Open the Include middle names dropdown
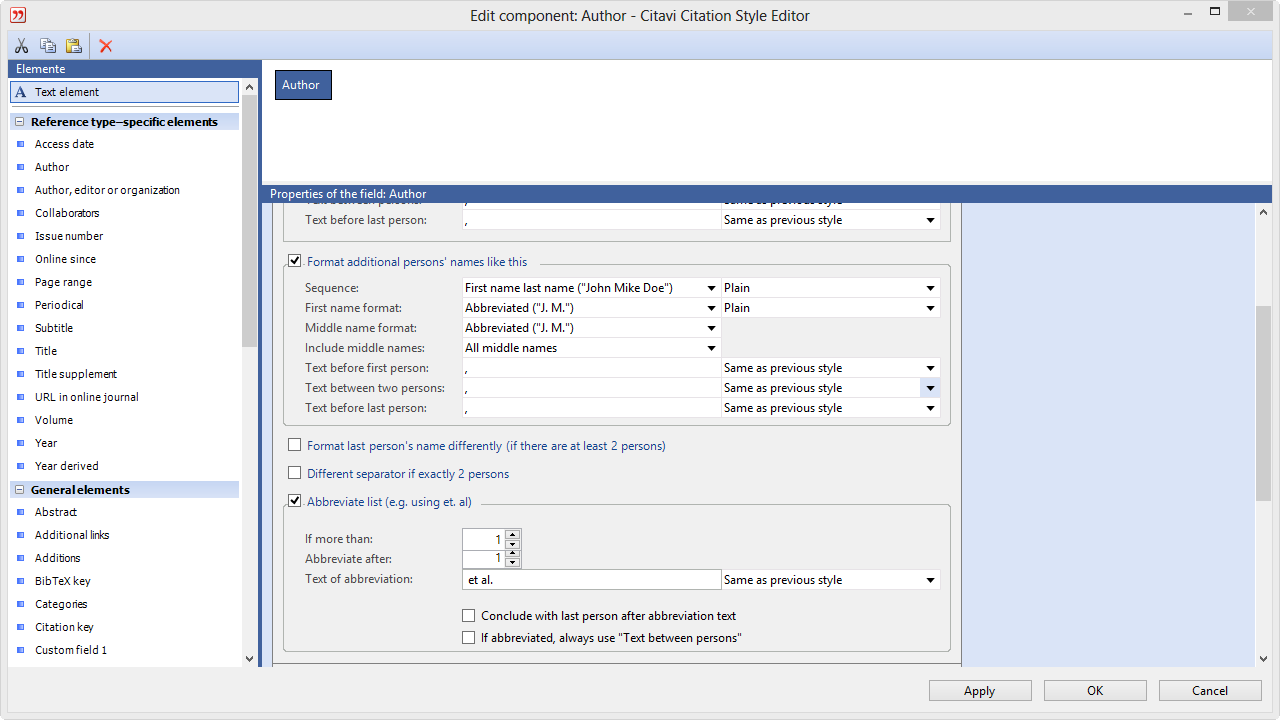Image resolution: width=1280 pixels, height=720 pixels. click(711, 348)
